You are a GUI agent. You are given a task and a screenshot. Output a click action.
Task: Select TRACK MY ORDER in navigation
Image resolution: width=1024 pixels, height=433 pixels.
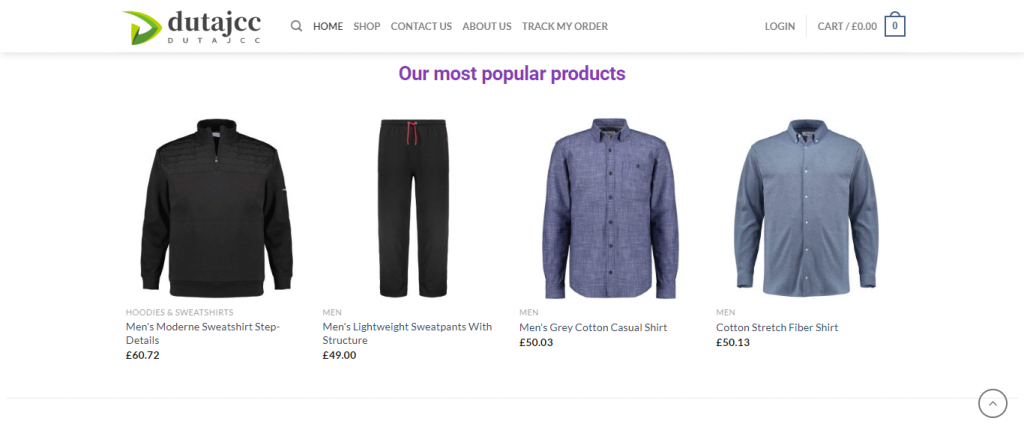(x=565, y=26)
